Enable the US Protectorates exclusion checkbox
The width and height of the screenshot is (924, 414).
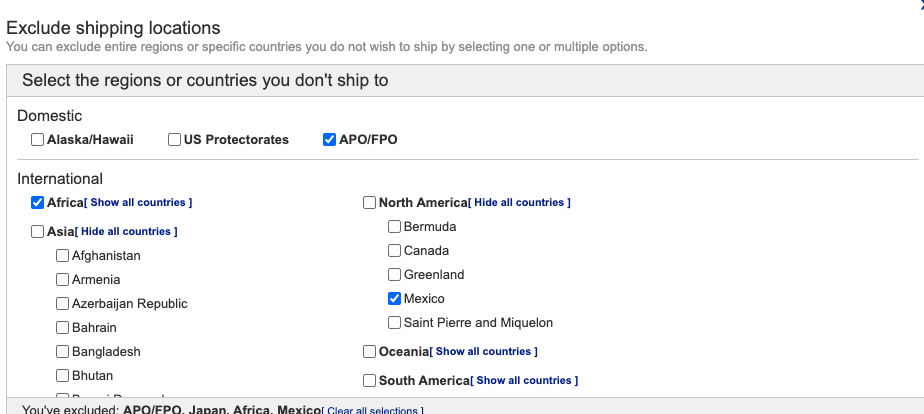tap(175, 140)
